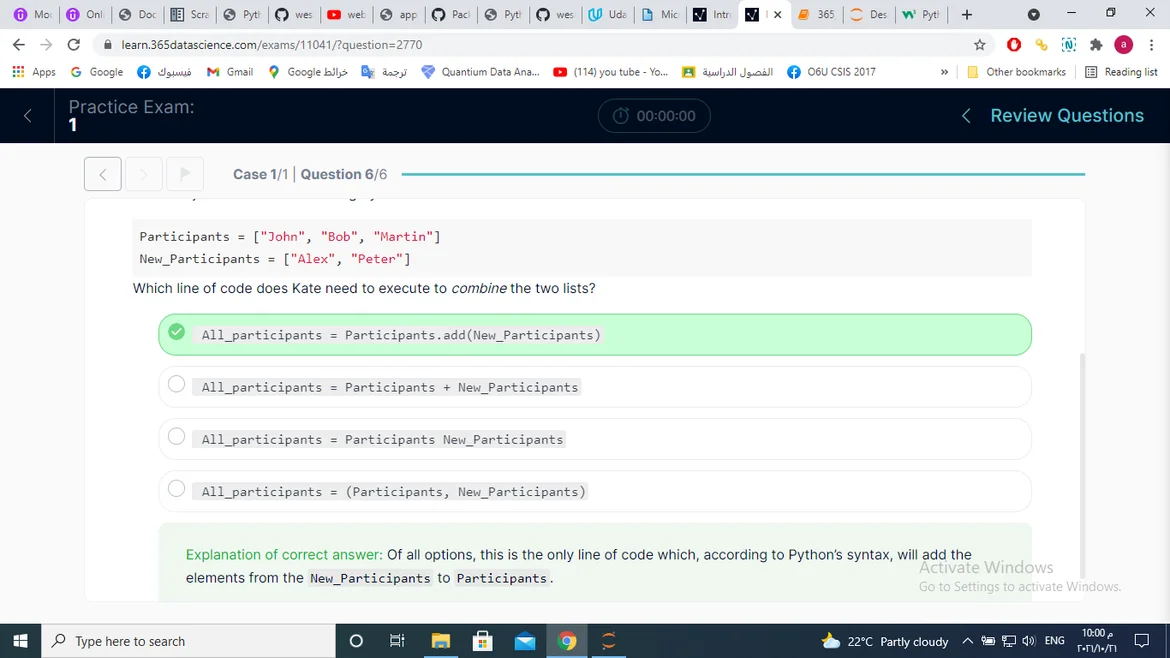Select the (Participants, New_Participants) tuple option
Image resolution: width=1170 pixels, height=658 pixels.
click(177, 490)
